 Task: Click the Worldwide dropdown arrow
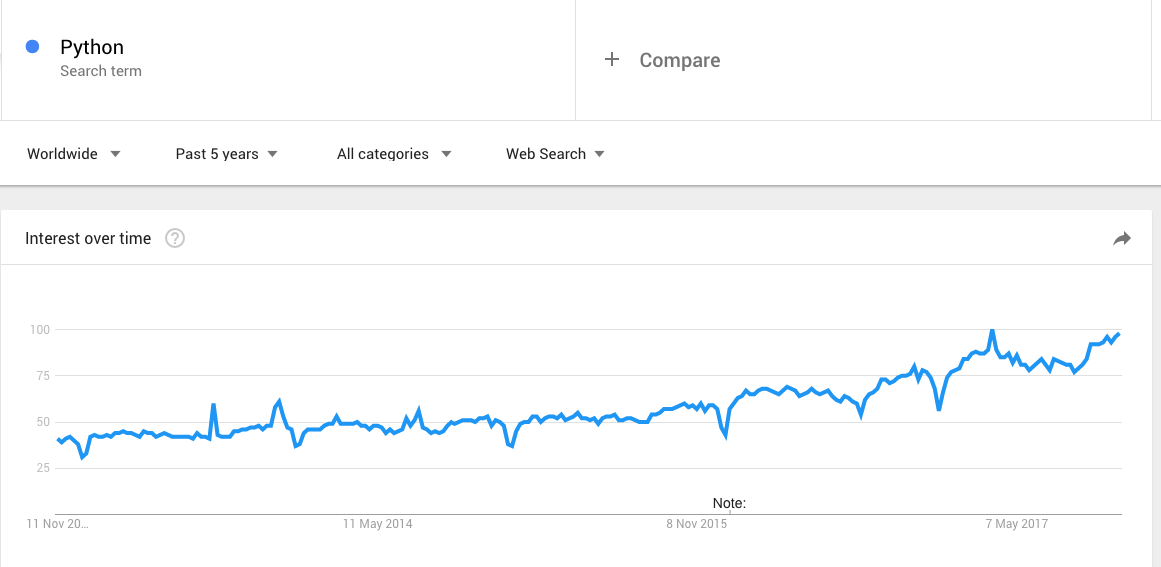115,154
